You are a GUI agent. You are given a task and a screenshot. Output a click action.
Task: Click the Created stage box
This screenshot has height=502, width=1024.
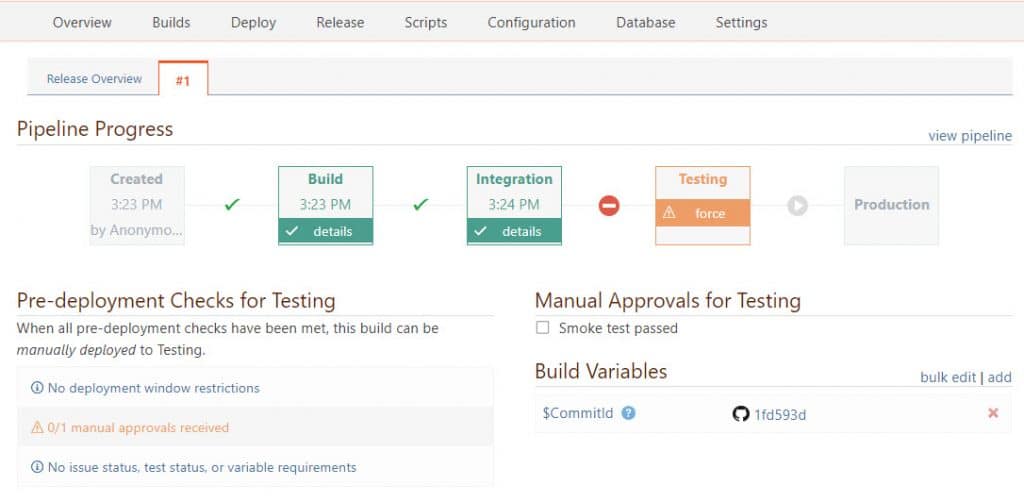136,205
